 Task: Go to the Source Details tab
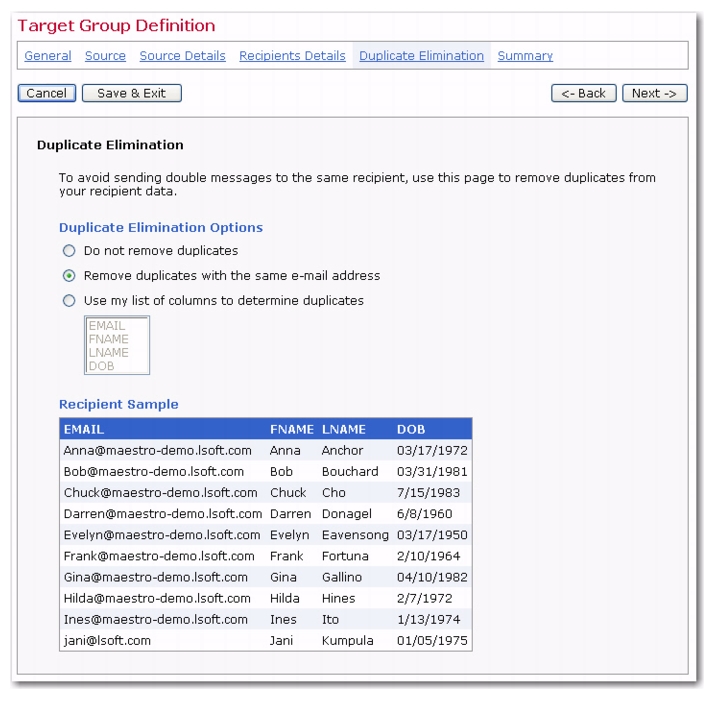click(x=182, y=56)
